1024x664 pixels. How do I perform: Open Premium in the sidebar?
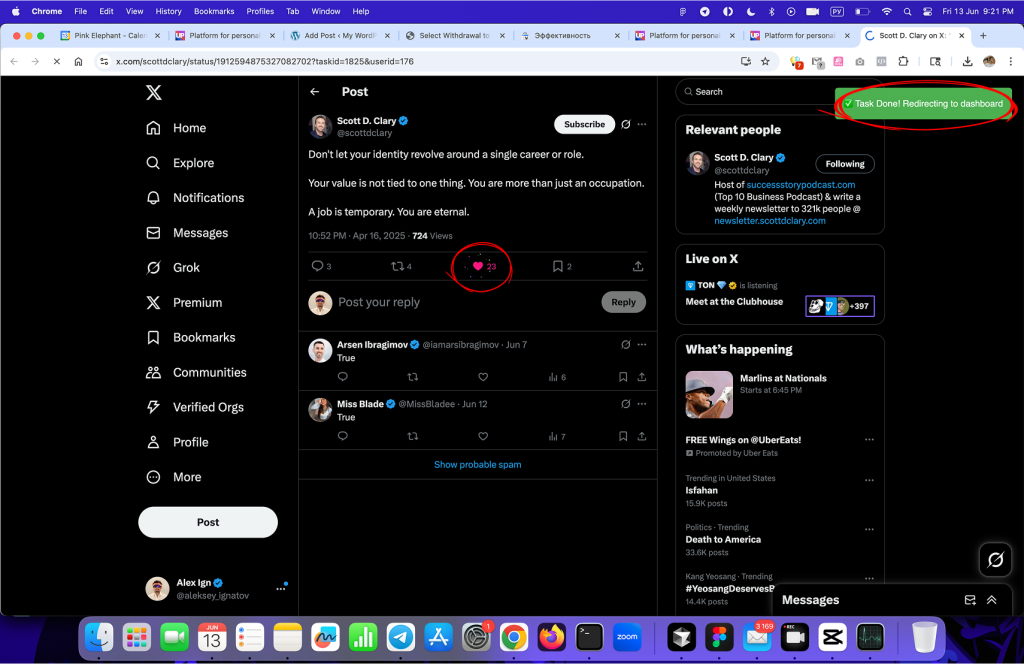pos(184,303)
